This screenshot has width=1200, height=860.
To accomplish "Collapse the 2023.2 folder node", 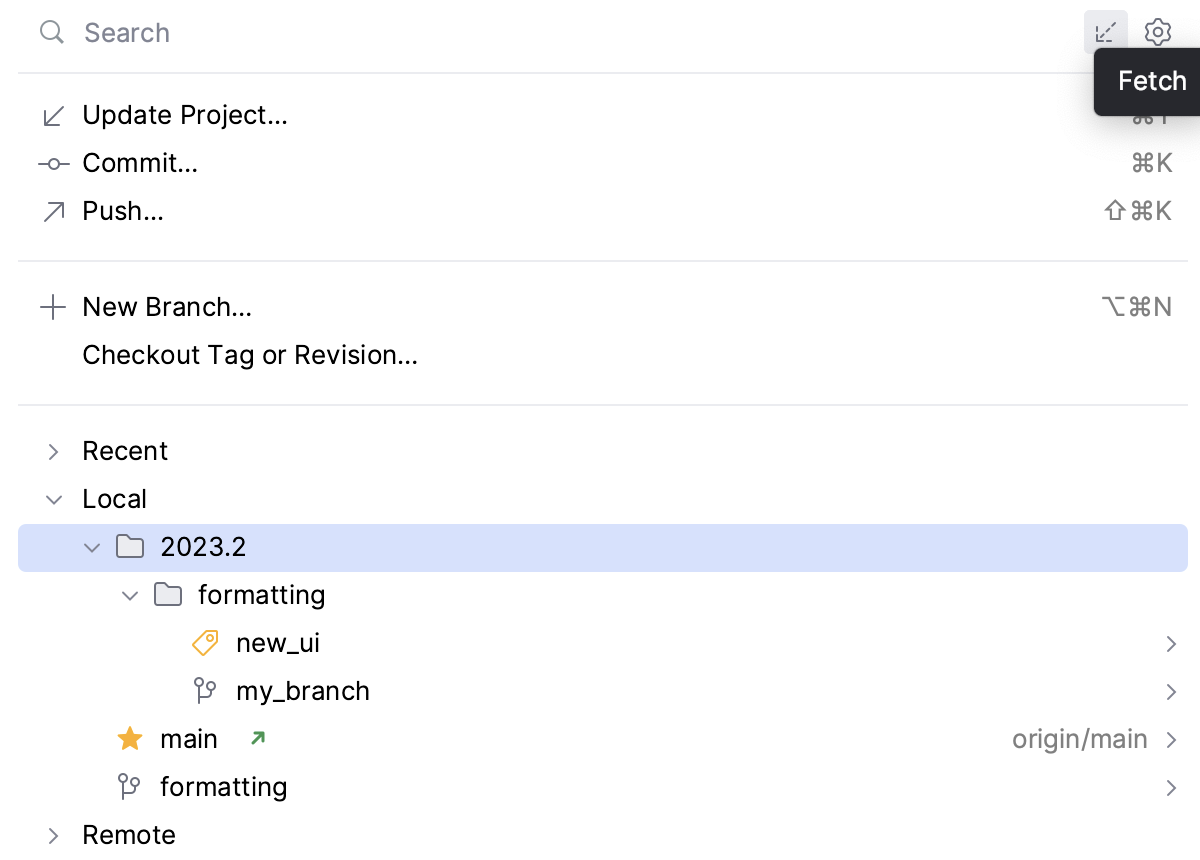I will [92, 547].
